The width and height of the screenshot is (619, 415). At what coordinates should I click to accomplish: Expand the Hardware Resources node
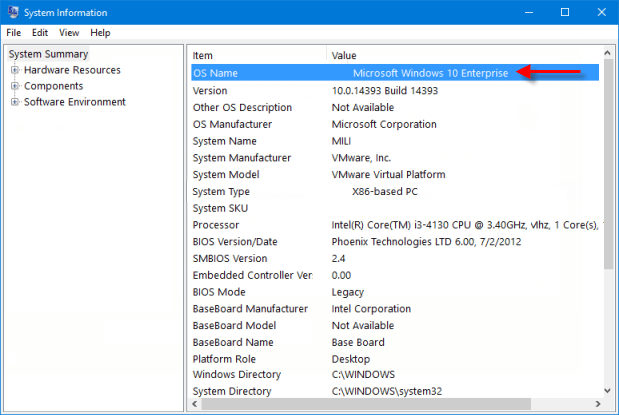[x=15, y=70]
